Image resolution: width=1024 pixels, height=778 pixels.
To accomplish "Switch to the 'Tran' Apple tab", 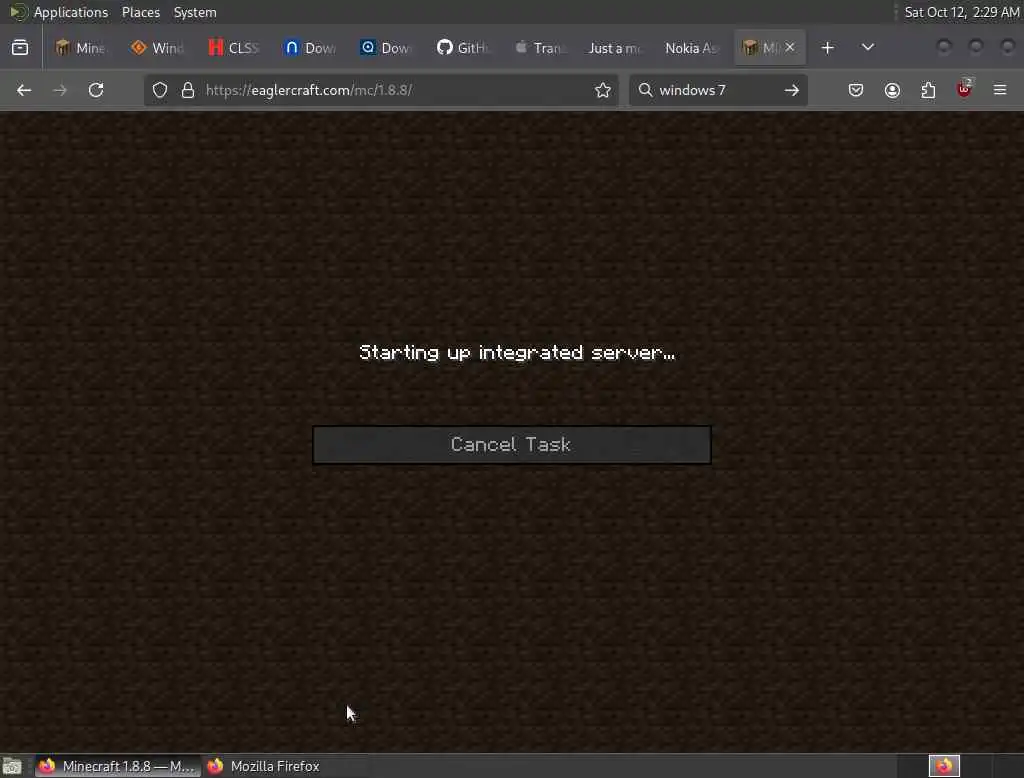I will click(539, 48).
